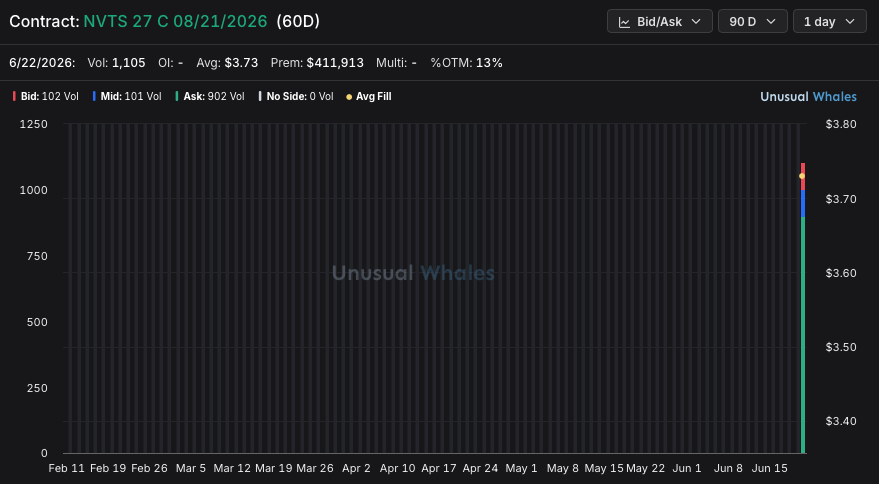Toggle the Bid 102 Vol legend series
The width and height of the screenshot is (879, 484).
[46, 96]
